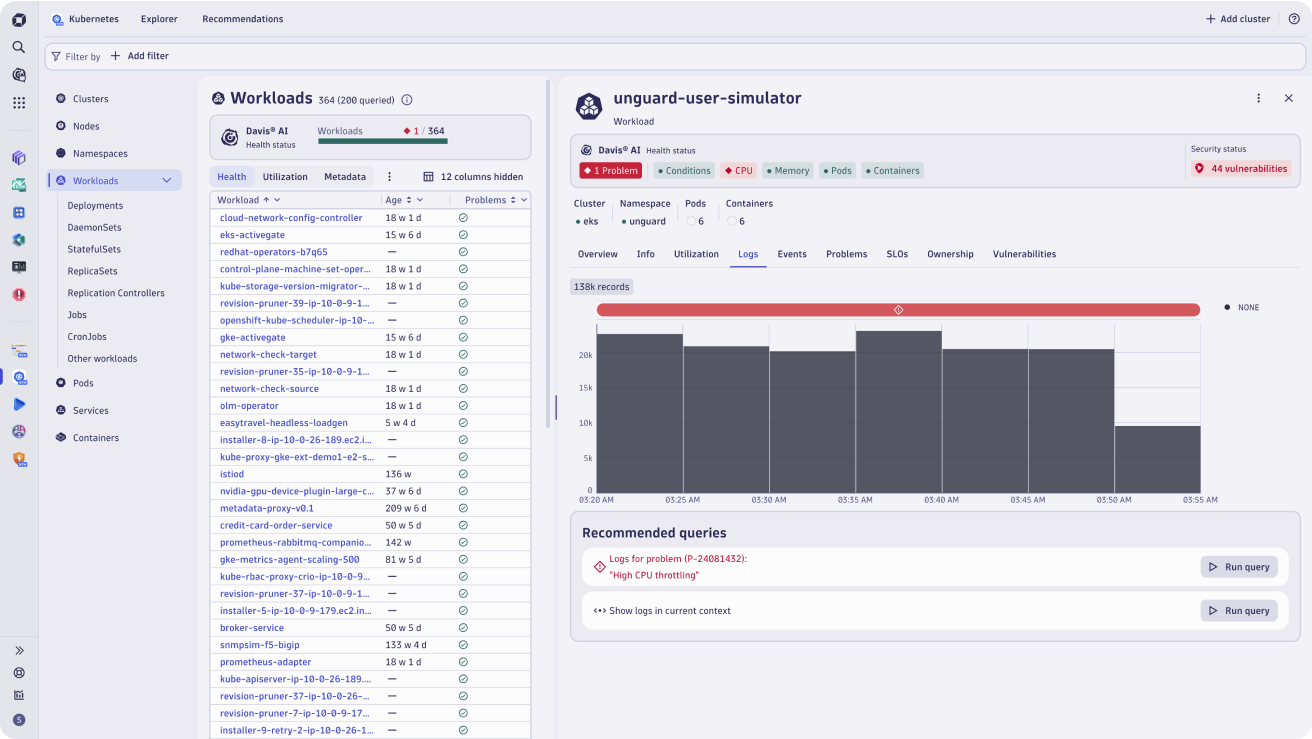
Task: Click Add filter
Action: pyautogui.click(x=140, y=56)
